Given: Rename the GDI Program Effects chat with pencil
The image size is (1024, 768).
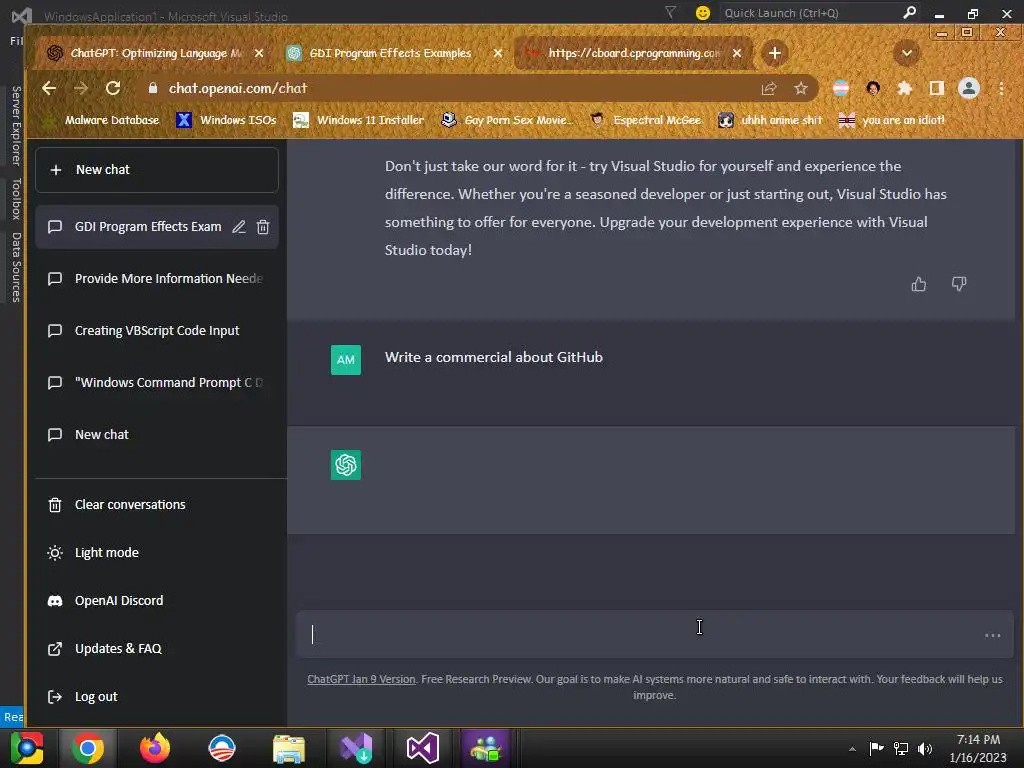Looking at the screenshot, I should 239,227.
